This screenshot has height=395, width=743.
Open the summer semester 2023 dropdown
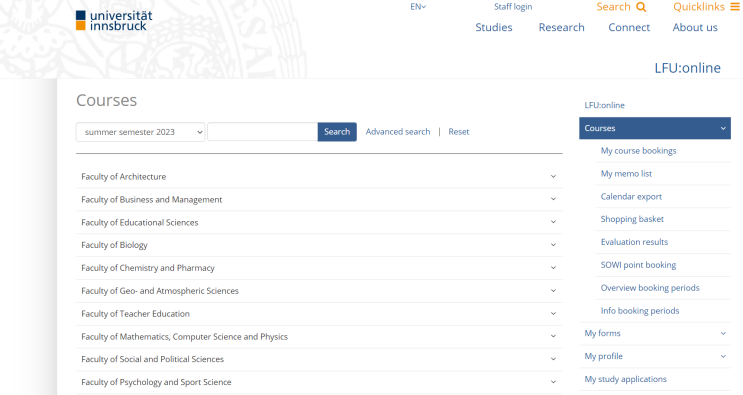click(x=140, y=132)
